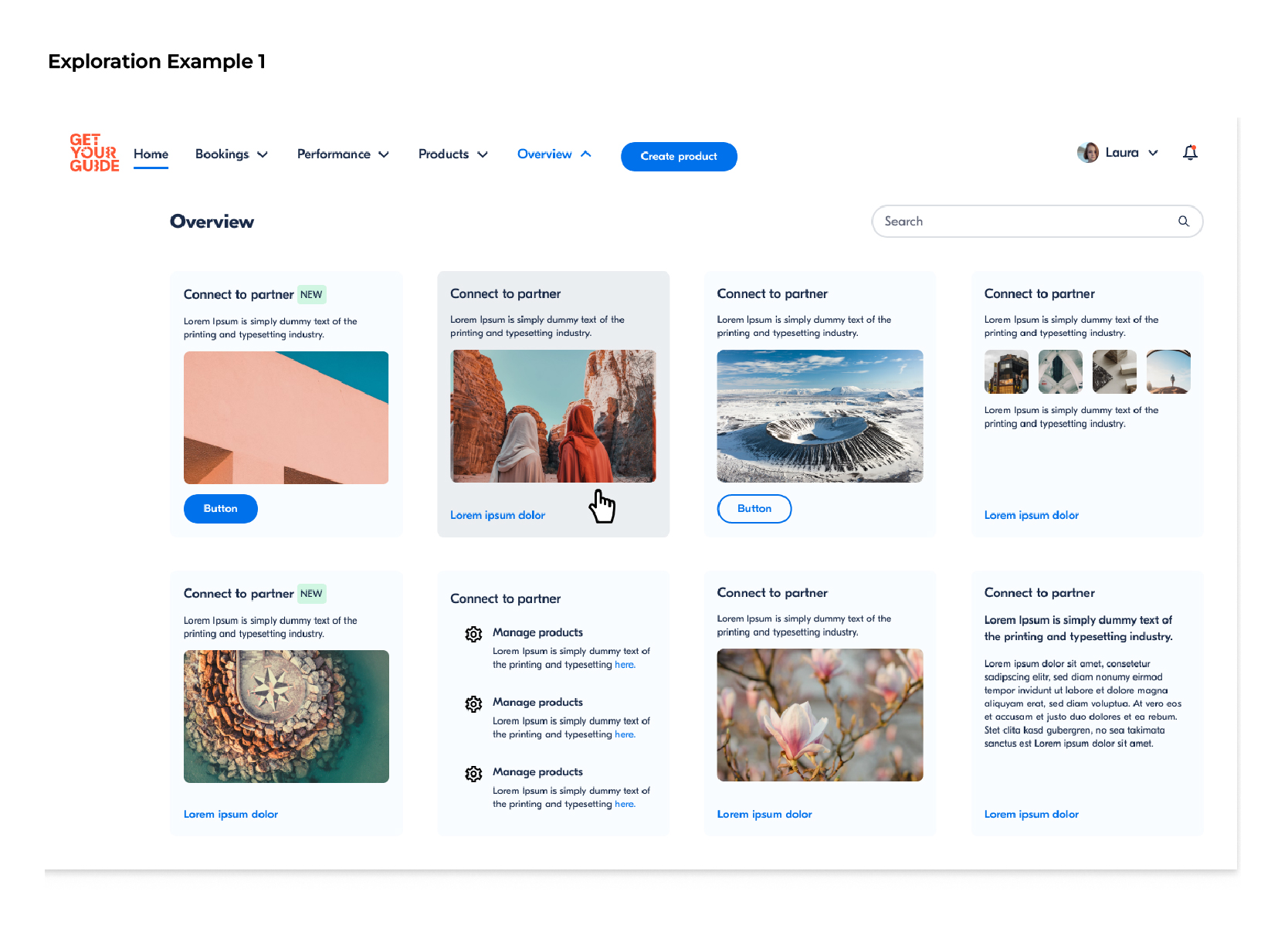Click the second Manage products gear icon
Image resolution: width=1288 pixels, height=932 pixels.
pyautogui.click(x=473, y=703)
